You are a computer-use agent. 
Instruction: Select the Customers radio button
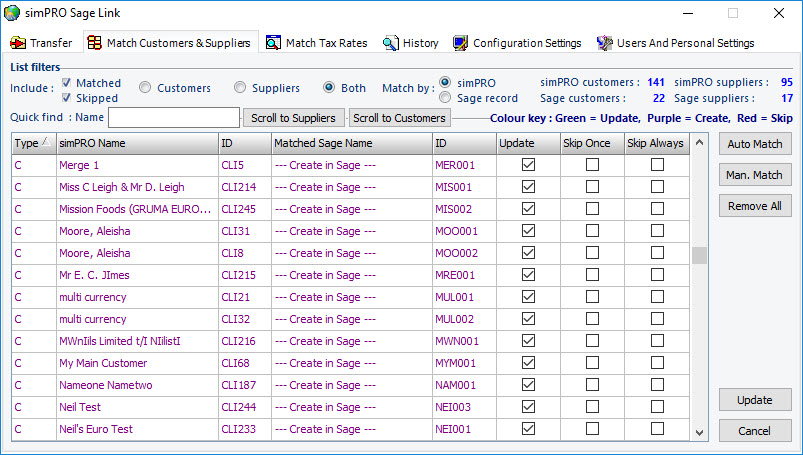(146, 88)
